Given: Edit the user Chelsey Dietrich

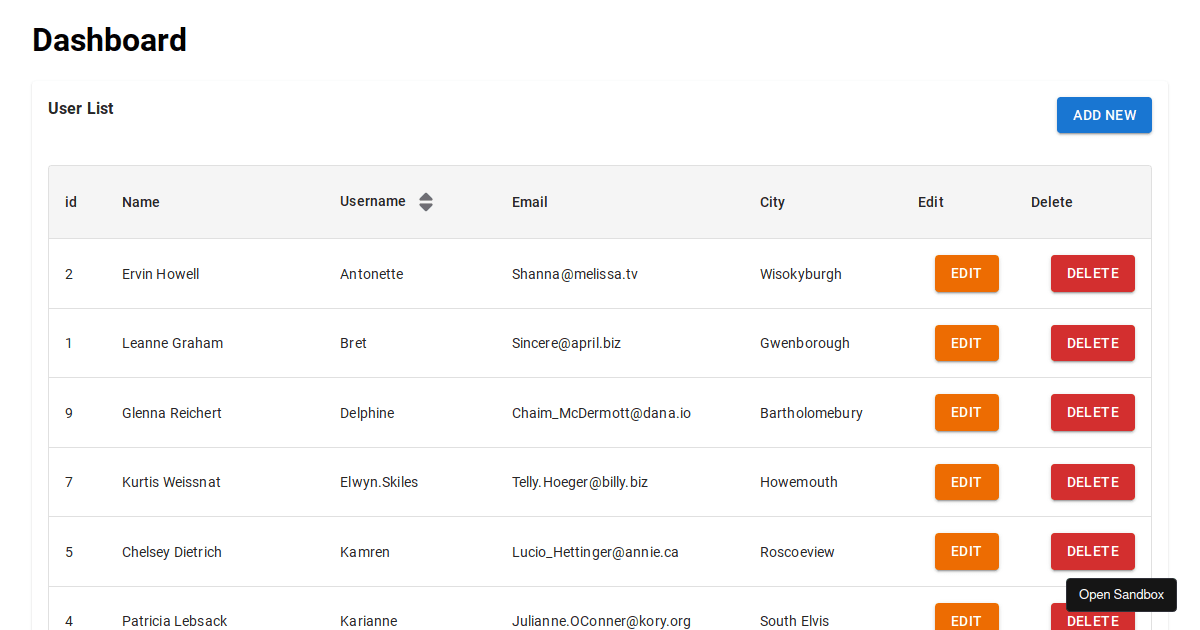Looking at the screenshot, I should tap(966, 551).
